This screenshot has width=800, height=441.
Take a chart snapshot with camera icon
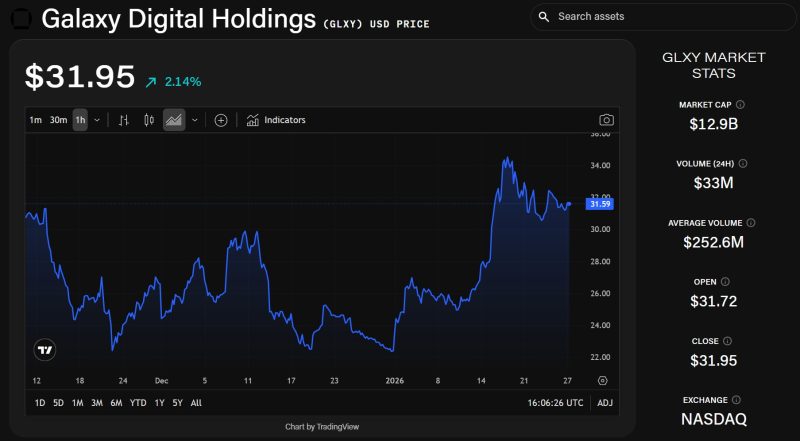606,120
